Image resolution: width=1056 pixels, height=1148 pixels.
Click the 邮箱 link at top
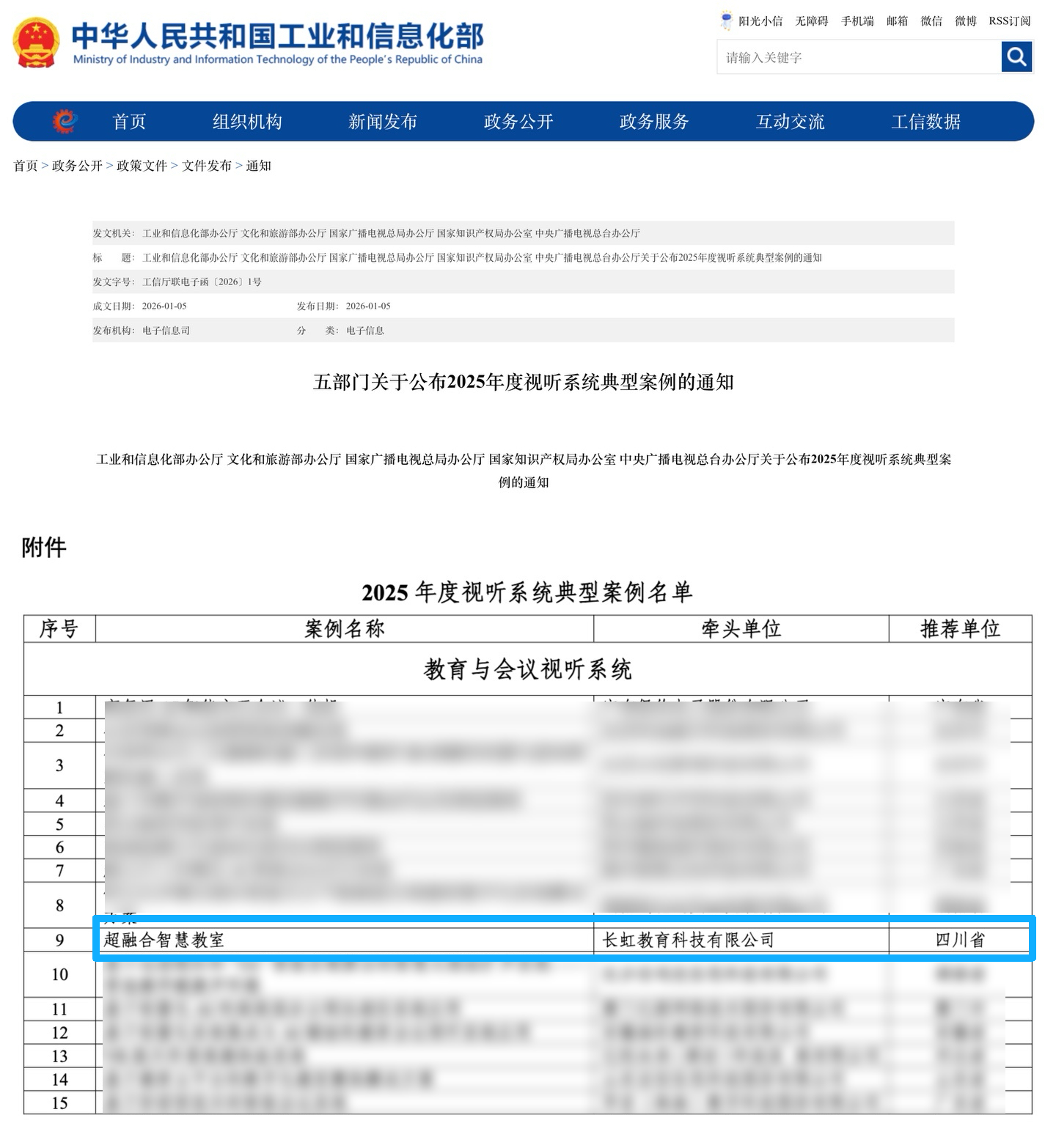point(897,21)
